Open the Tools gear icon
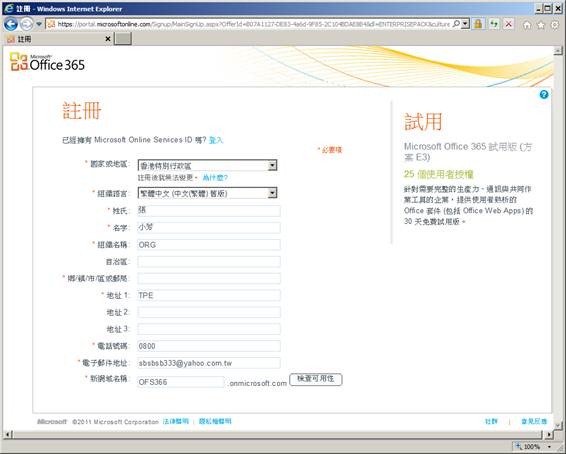The image size is (566, 454). (555, 25)
